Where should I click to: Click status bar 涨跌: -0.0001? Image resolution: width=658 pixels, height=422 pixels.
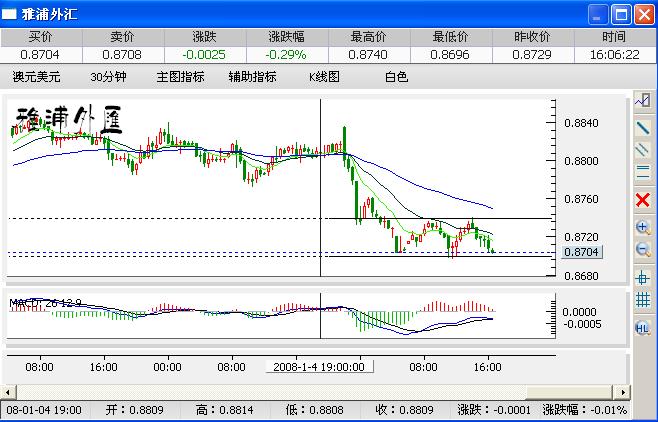tap(494, 410)
